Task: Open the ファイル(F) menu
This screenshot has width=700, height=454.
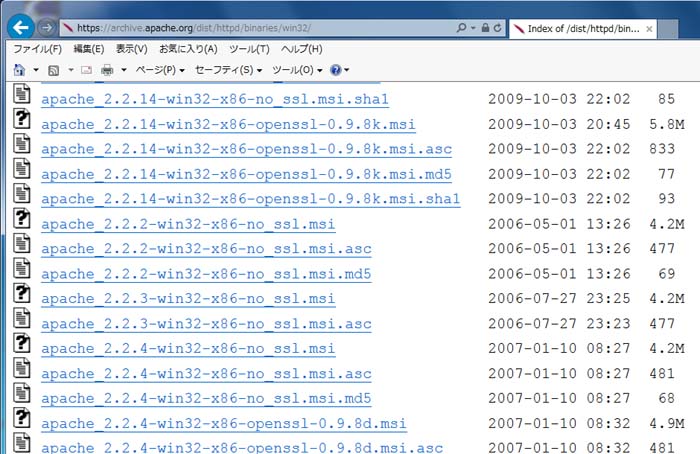Action: point(38,49)
